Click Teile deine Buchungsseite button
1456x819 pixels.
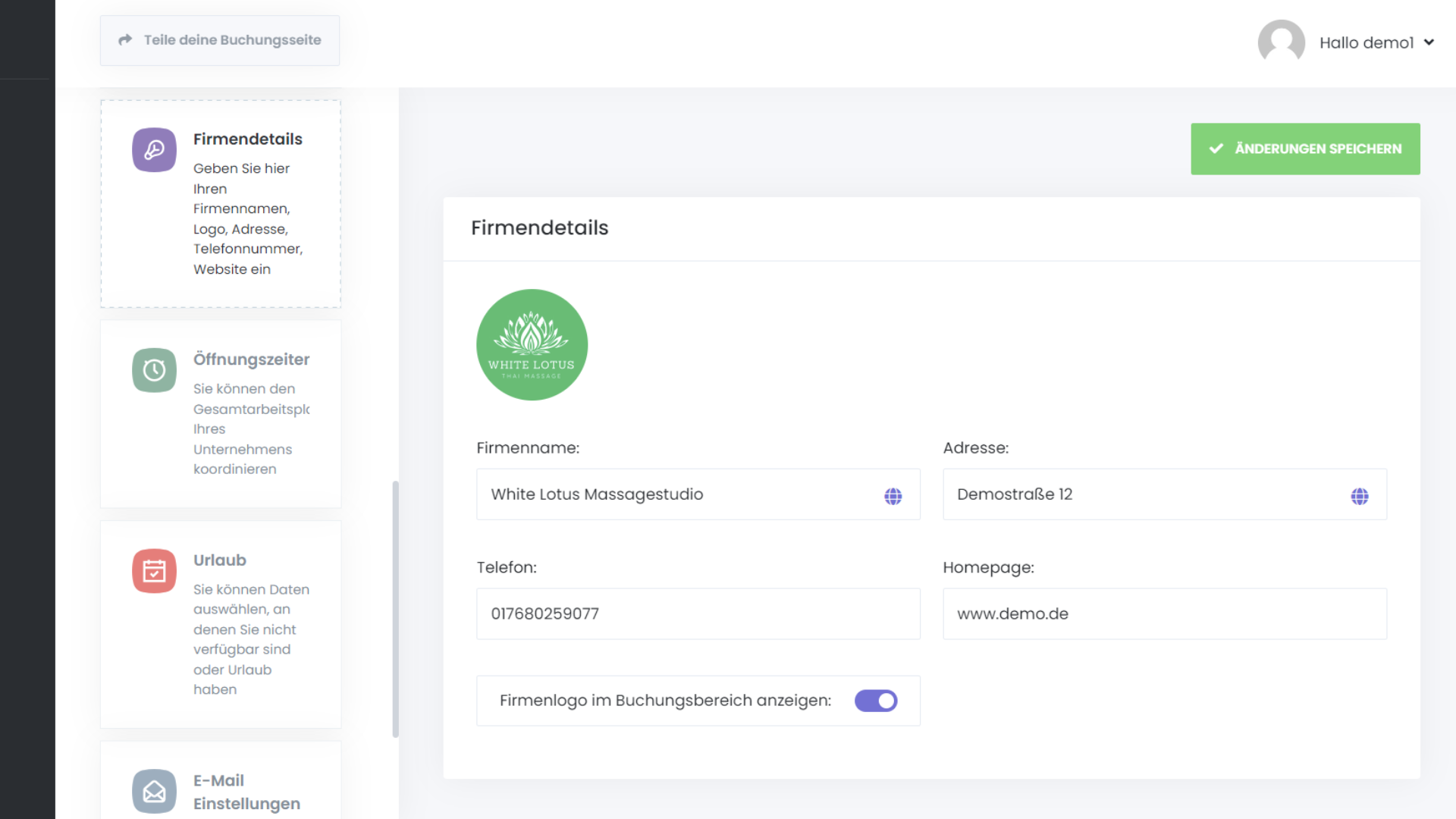click(x=220, y=40)
